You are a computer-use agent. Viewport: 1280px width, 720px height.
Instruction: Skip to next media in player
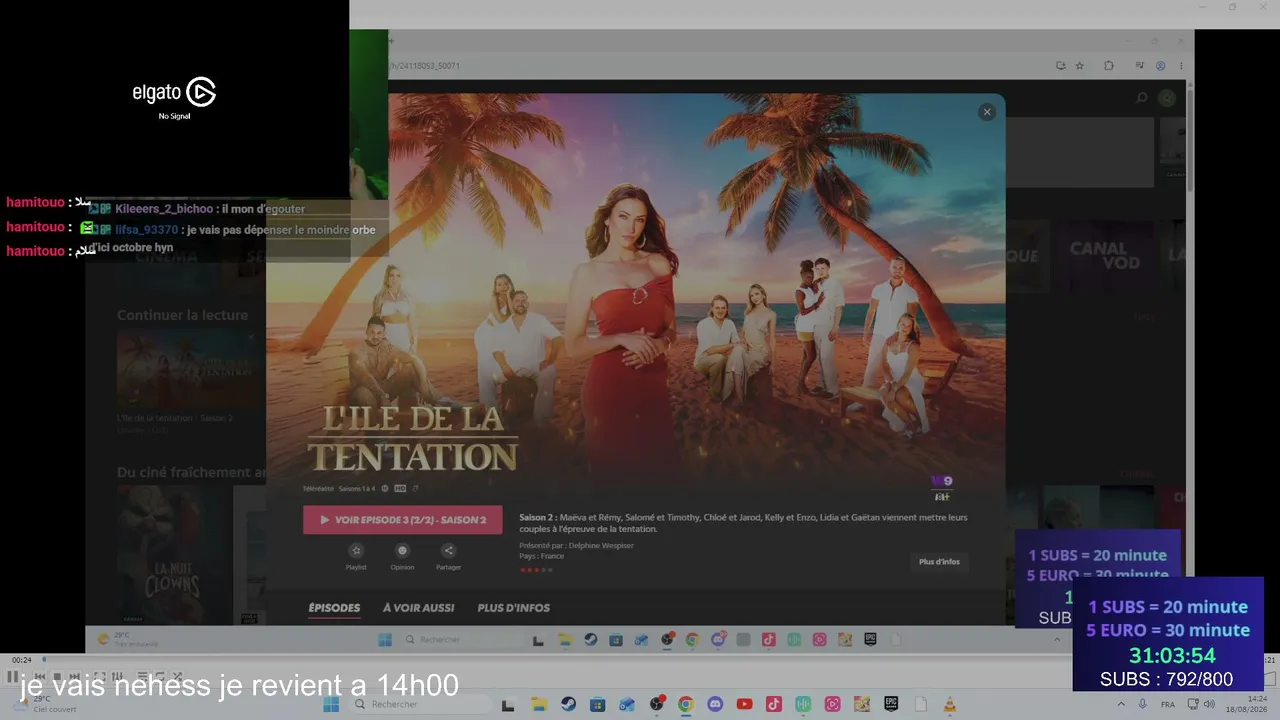pos(75,677)
